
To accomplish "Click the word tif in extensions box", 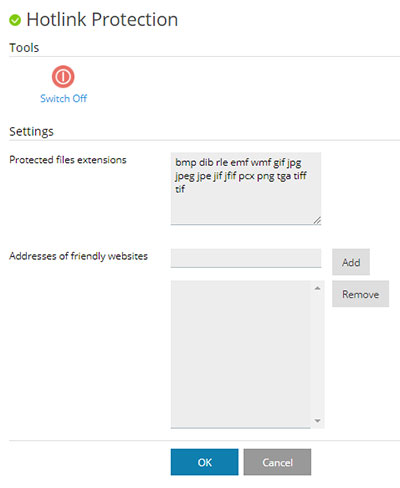I will coord(180,189).
